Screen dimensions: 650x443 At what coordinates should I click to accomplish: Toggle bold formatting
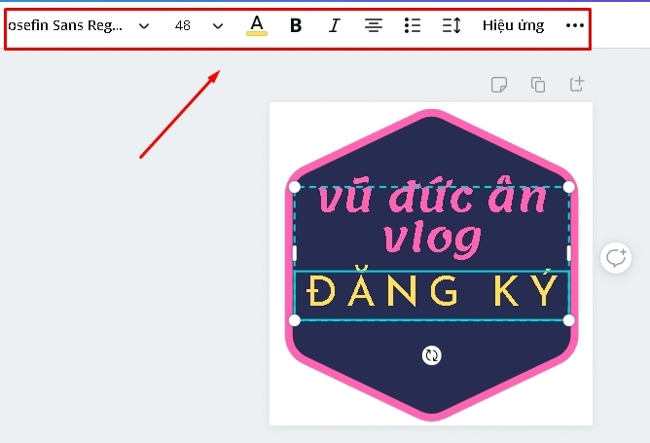(295, 26)
